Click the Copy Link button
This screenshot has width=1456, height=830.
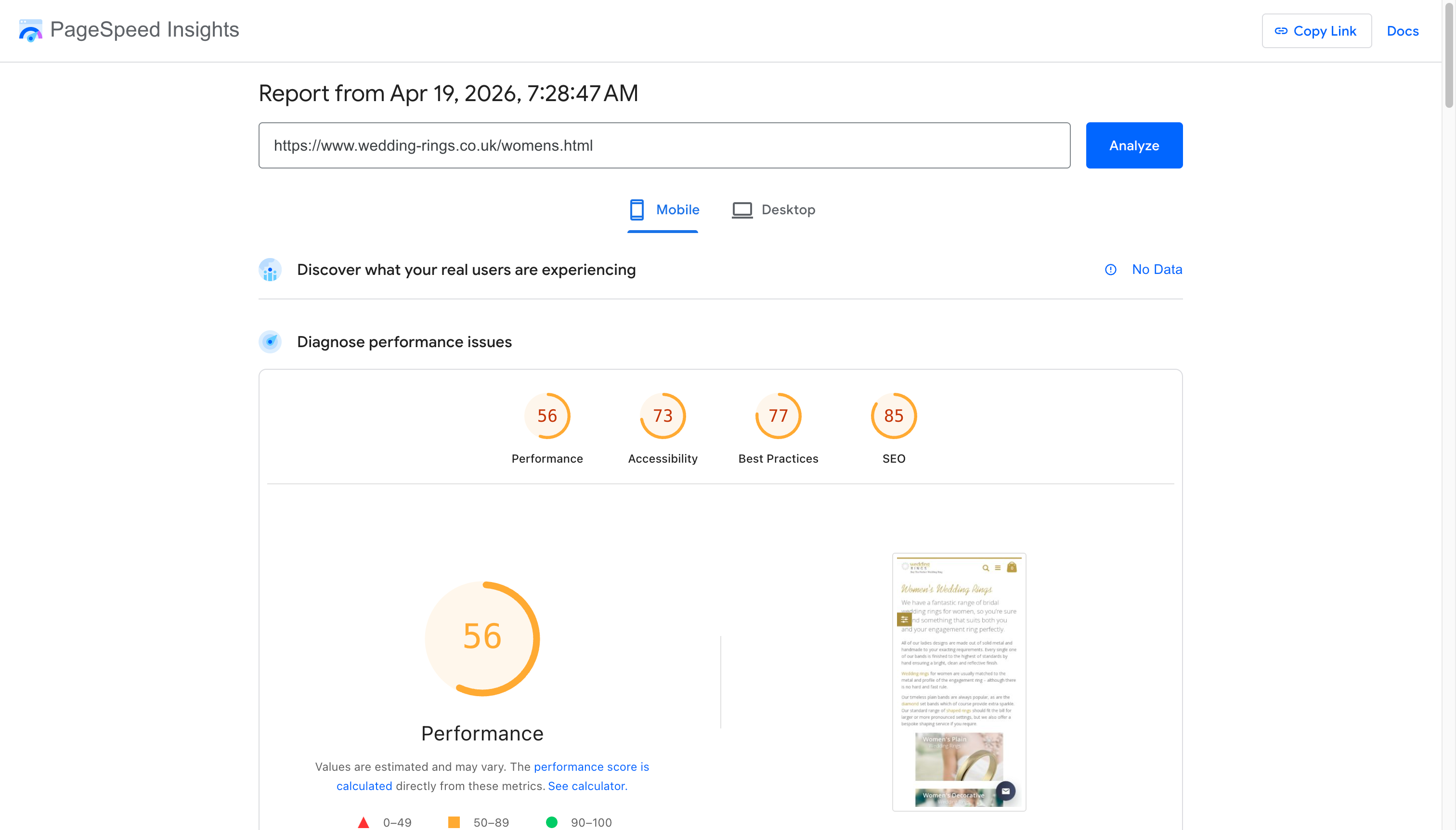[x=1316, y=31]
